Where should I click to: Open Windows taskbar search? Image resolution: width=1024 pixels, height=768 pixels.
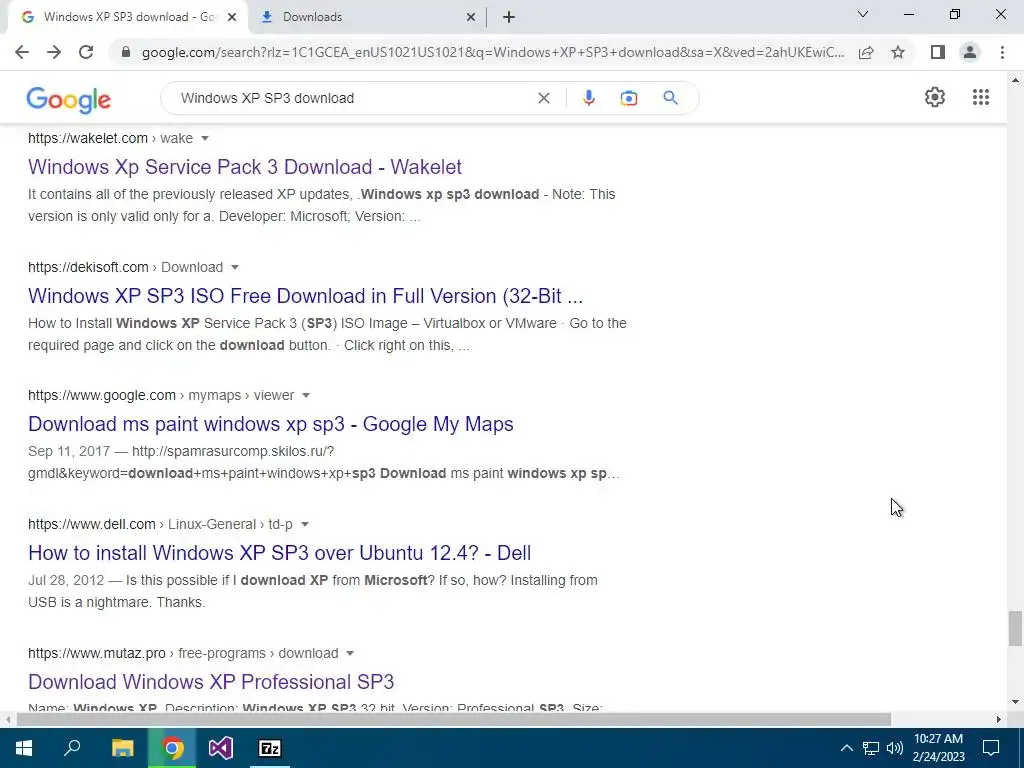tap(72, 748)
